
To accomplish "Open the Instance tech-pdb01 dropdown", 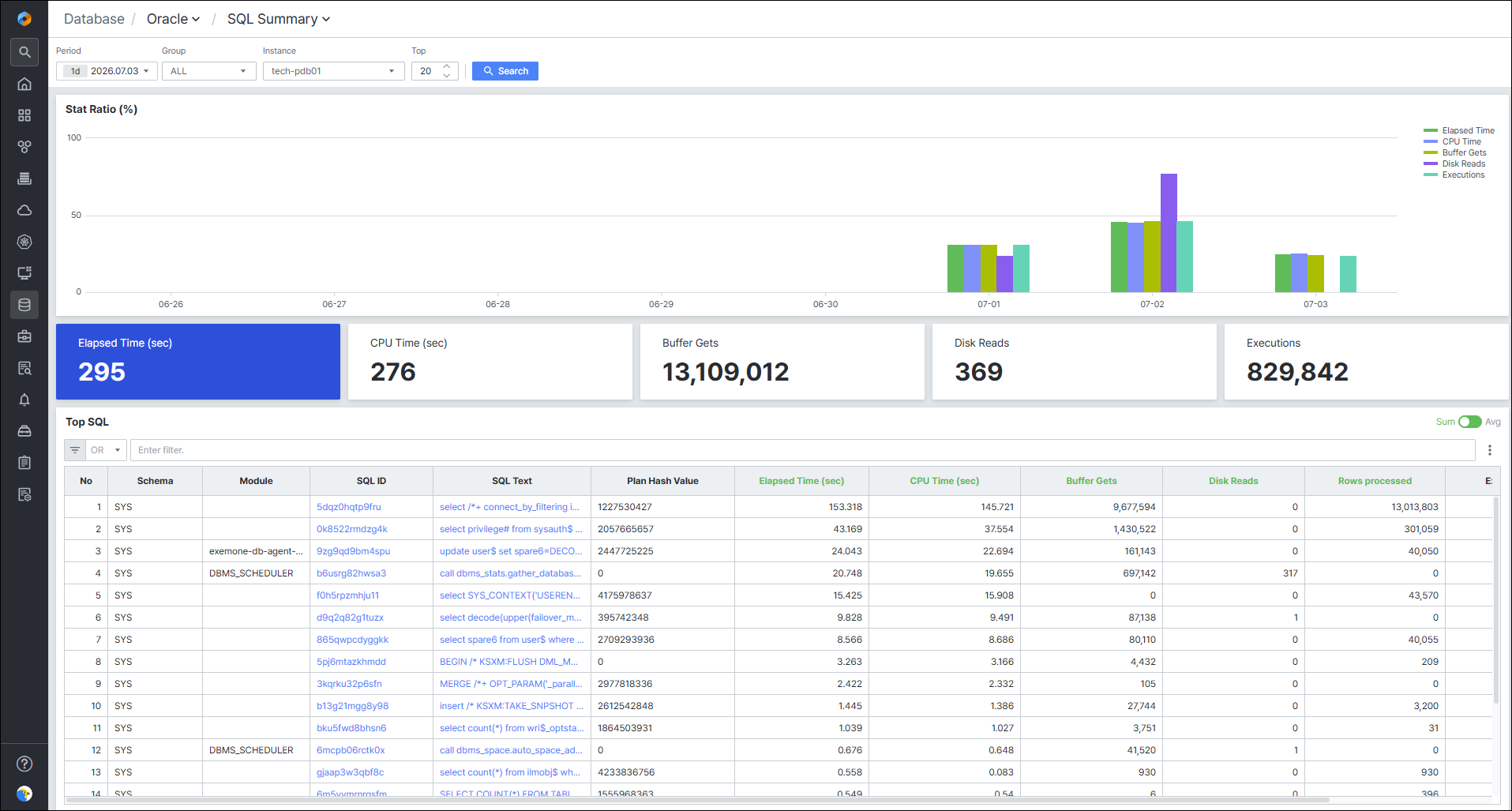I will (x=334, y=71).
